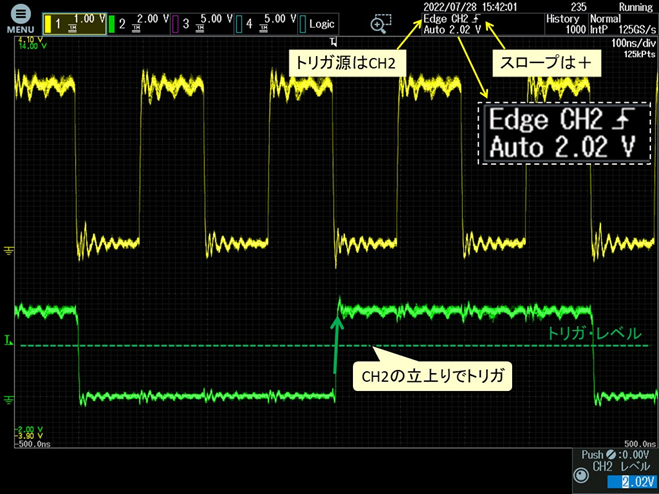The height and width of the screenshot is (494, 659).
Task: Select channel 1 at 1.00 V
Action: tap(75, 24)
